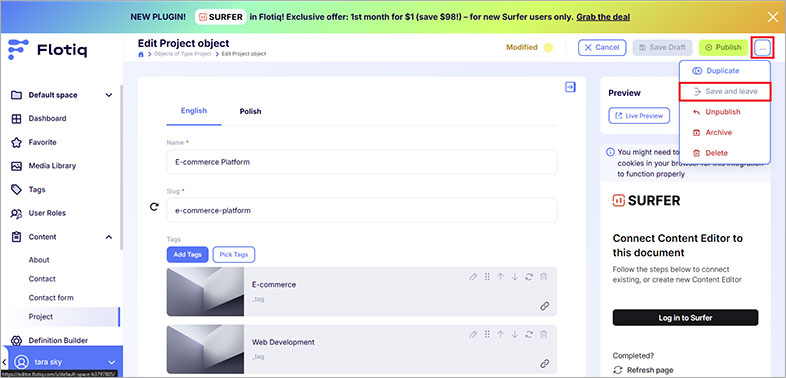Click the Media Library image icon
Image resolution: width=786 pixels, height=378 pixels.
click(x=17, y=166)
